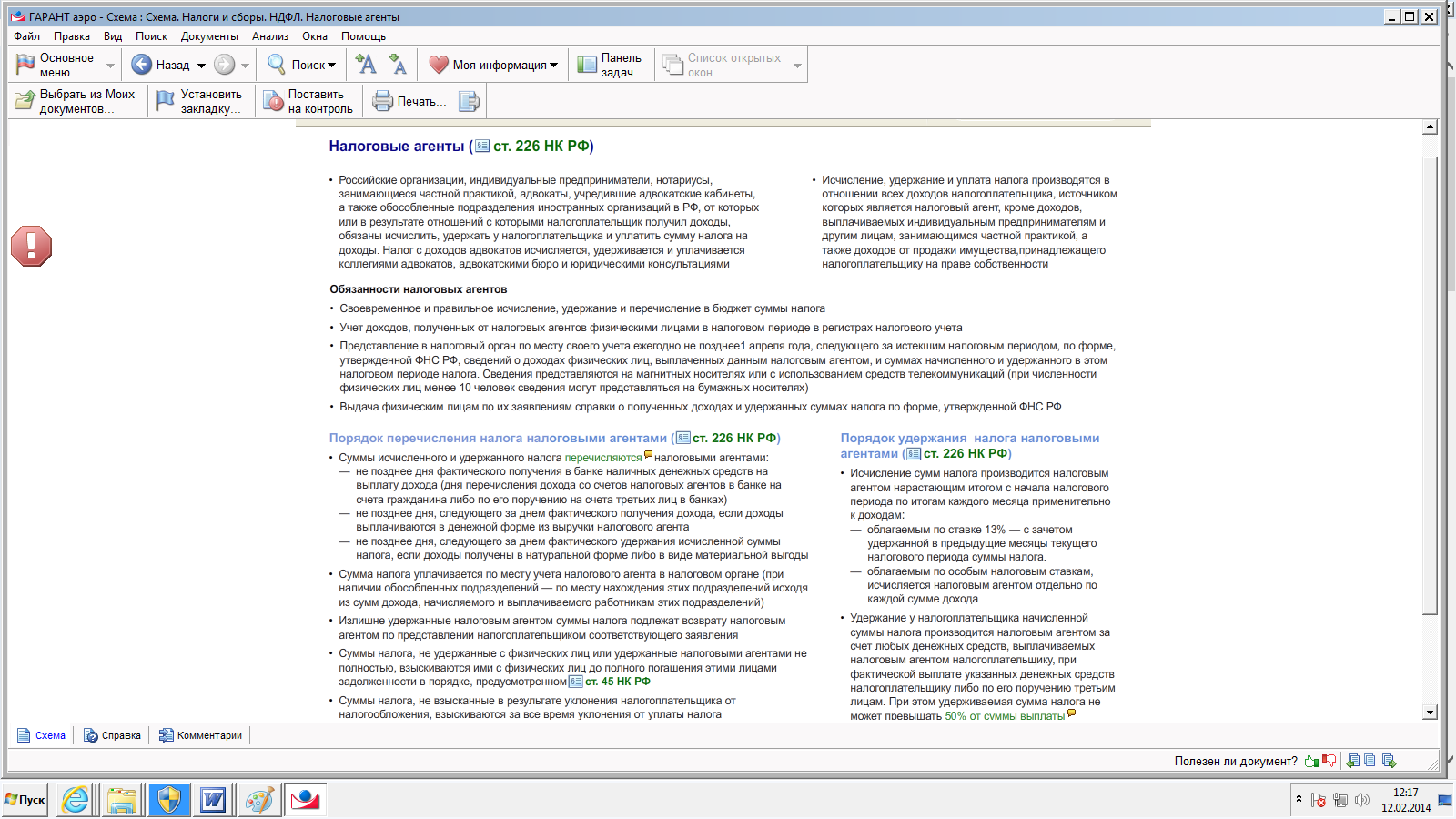This screenshot has height=819, width=1456.
Task: Click the ГАРАНТ taskbar icon
Action: tap(305, 800)
